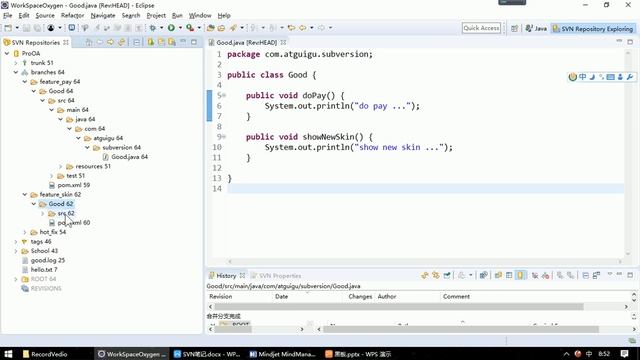Click the IME soft keyboard icon

[611, 77]
